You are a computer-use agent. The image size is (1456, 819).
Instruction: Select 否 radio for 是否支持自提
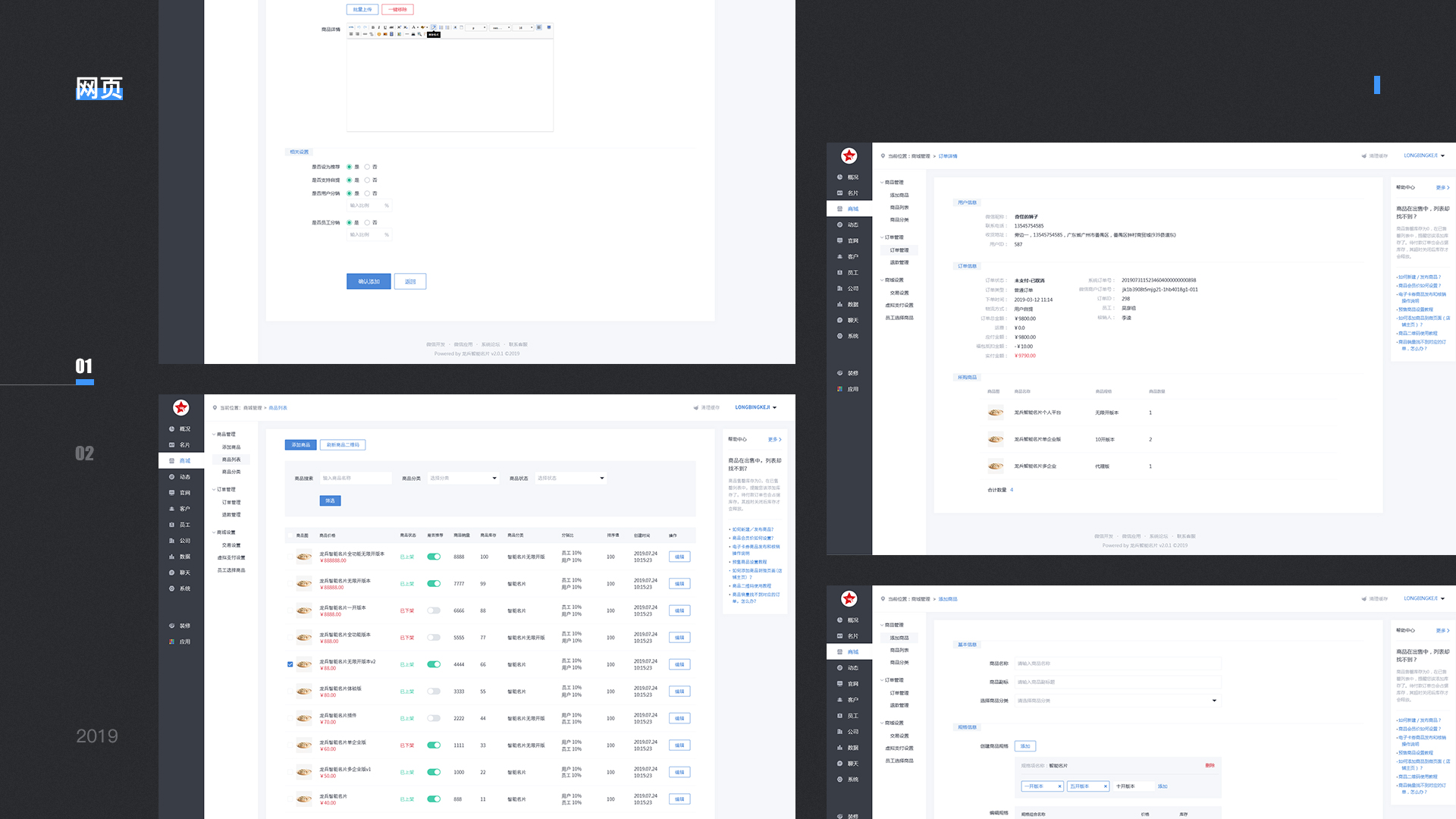(367, 180)
